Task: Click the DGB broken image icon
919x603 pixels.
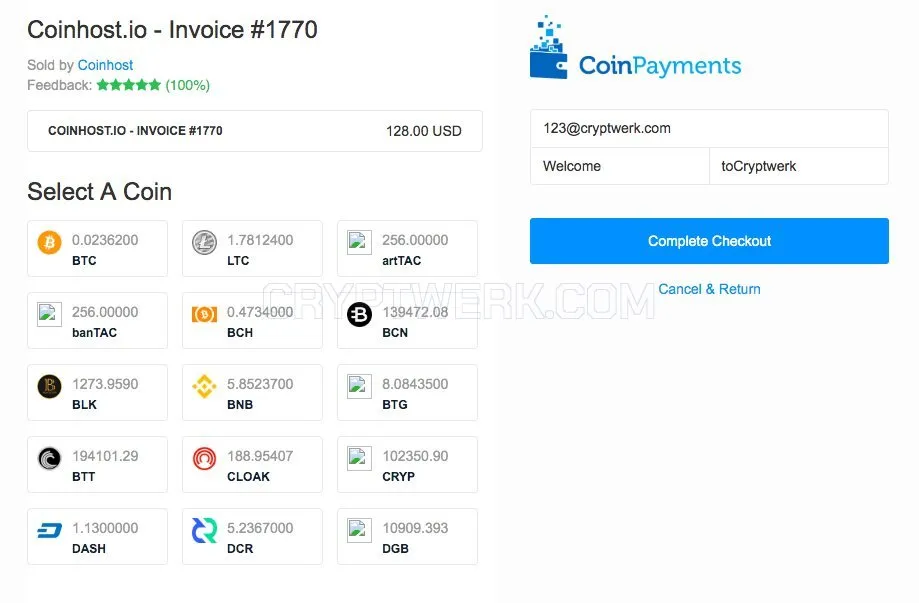Action: [x=359, y=530]
